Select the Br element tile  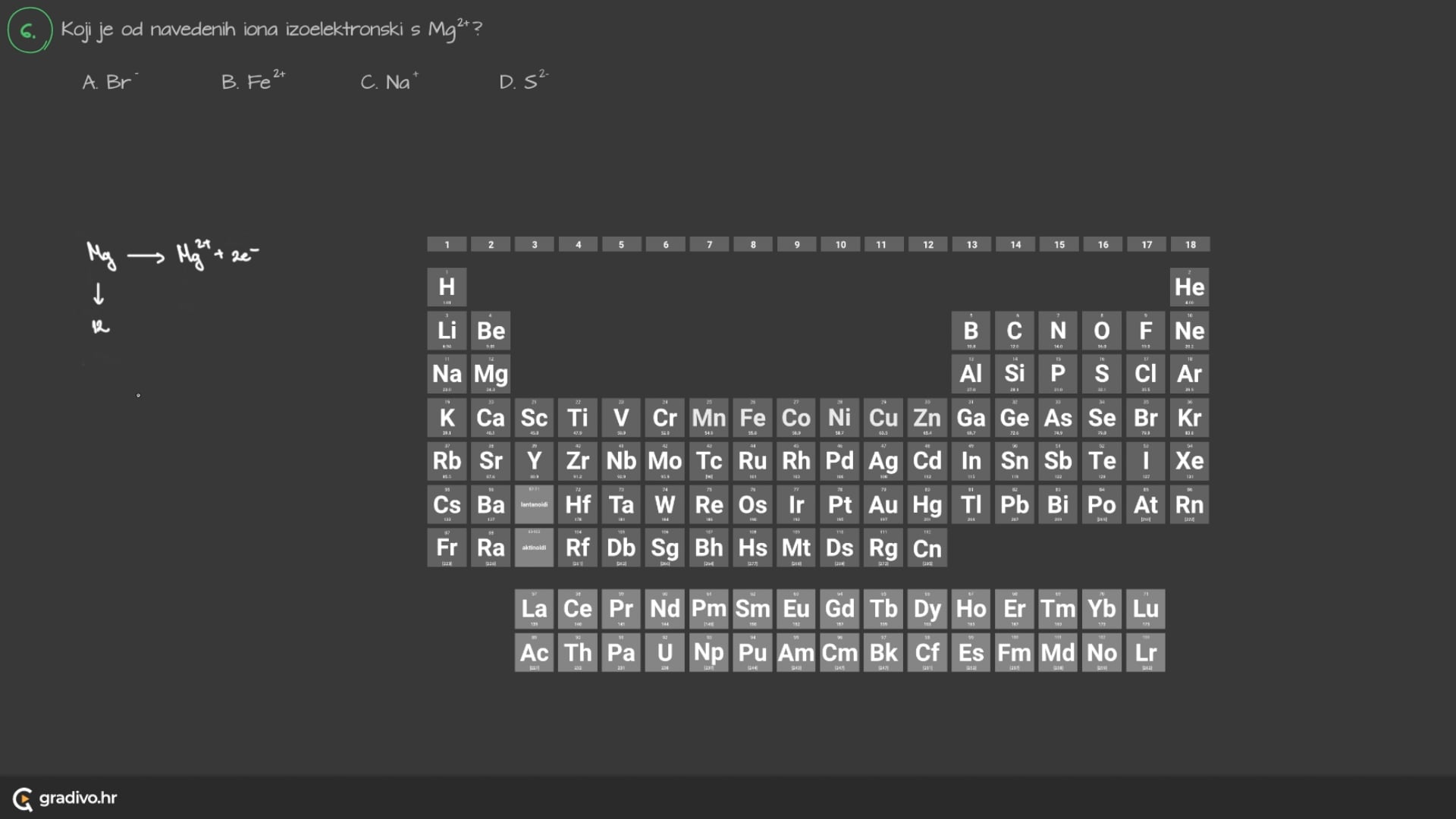1145,418
